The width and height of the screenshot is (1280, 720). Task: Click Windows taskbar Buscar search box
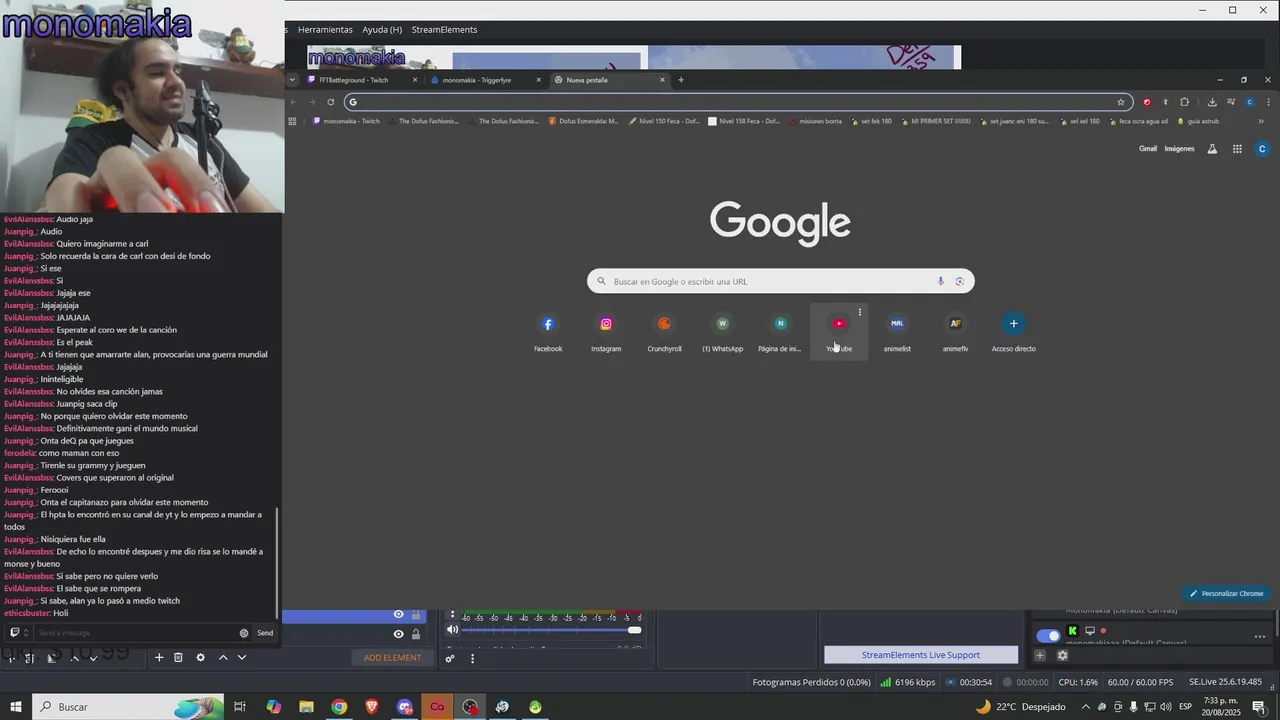click(x=129, y=707)
